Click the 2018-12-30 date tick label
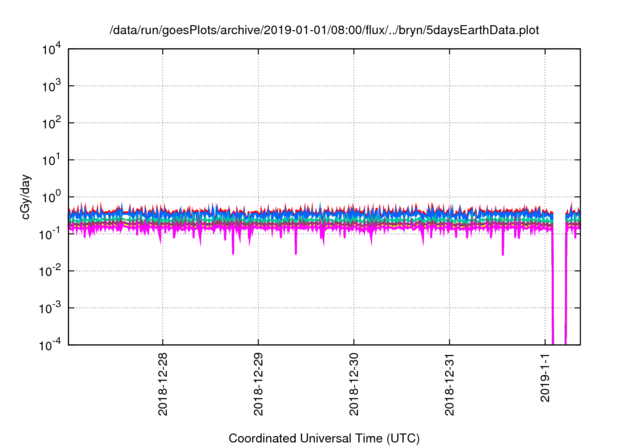The image size is (640, 448). pyautogui.click(x=353, y=384)
